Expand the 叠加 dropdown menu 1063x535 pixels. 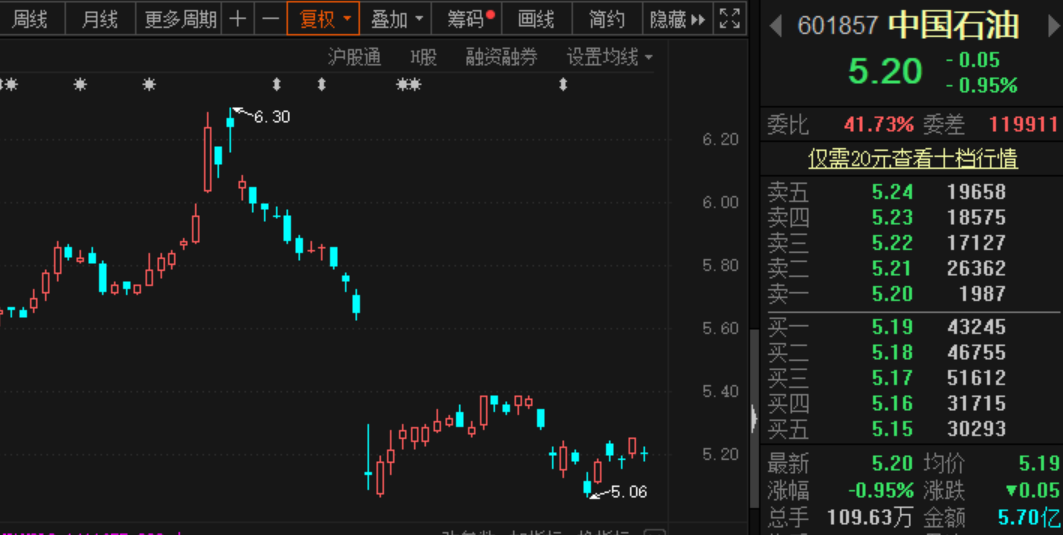pos(397,19)
